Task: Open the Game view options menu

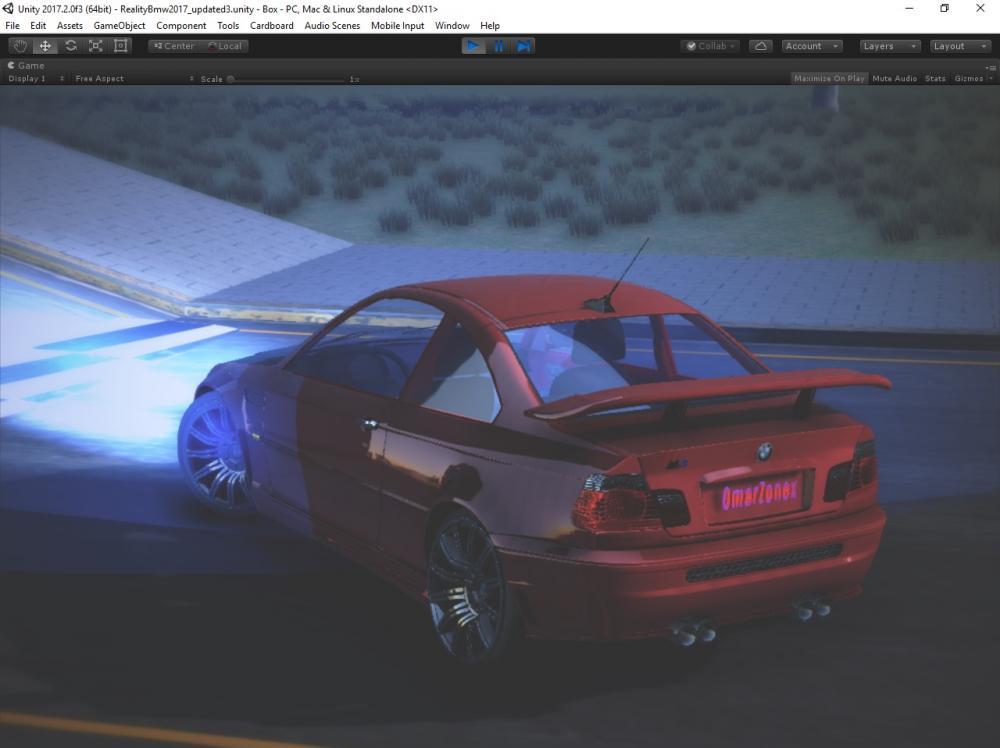Action: coord(990,66)
